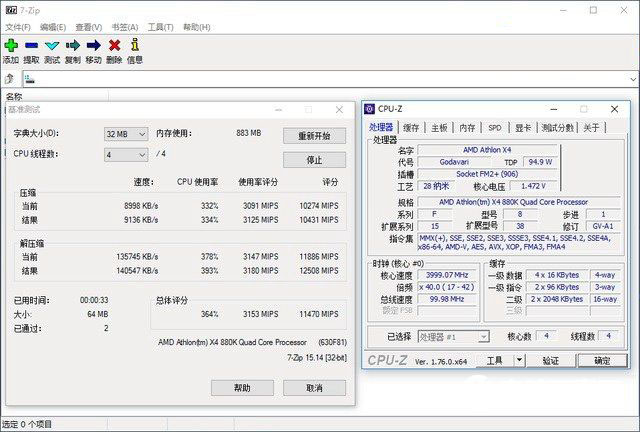Click the 00:00:33 elapsed time value

click(x=94, y=300)
